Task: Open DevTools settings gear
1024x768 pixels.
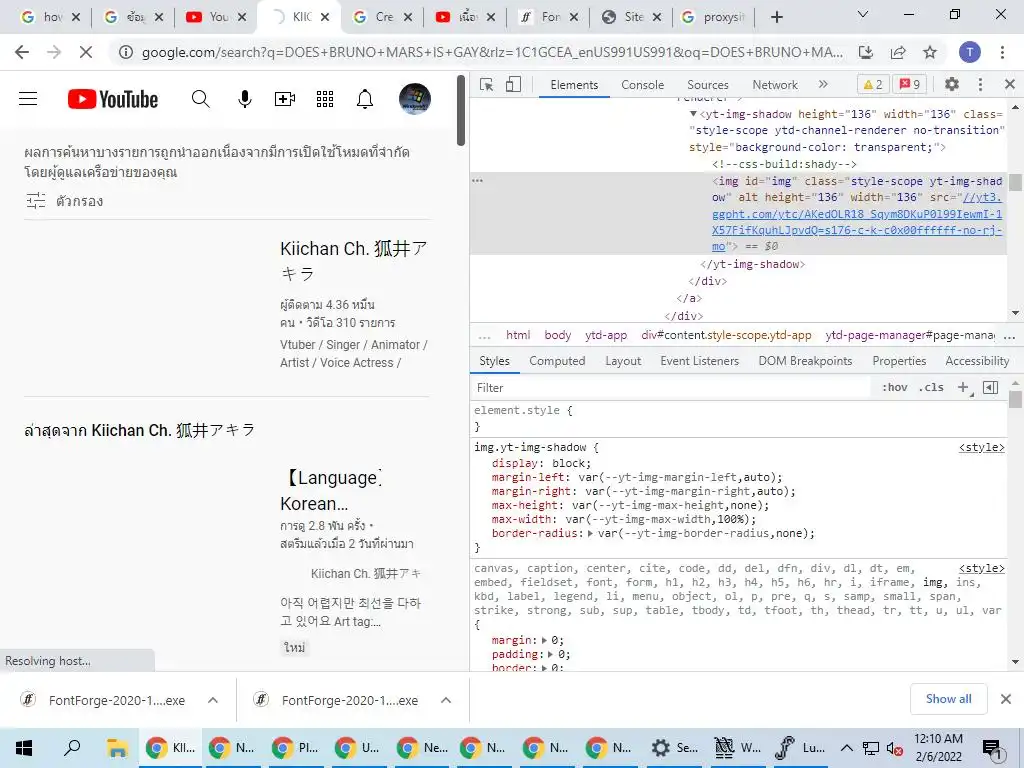Action: [x=952, y=84]
